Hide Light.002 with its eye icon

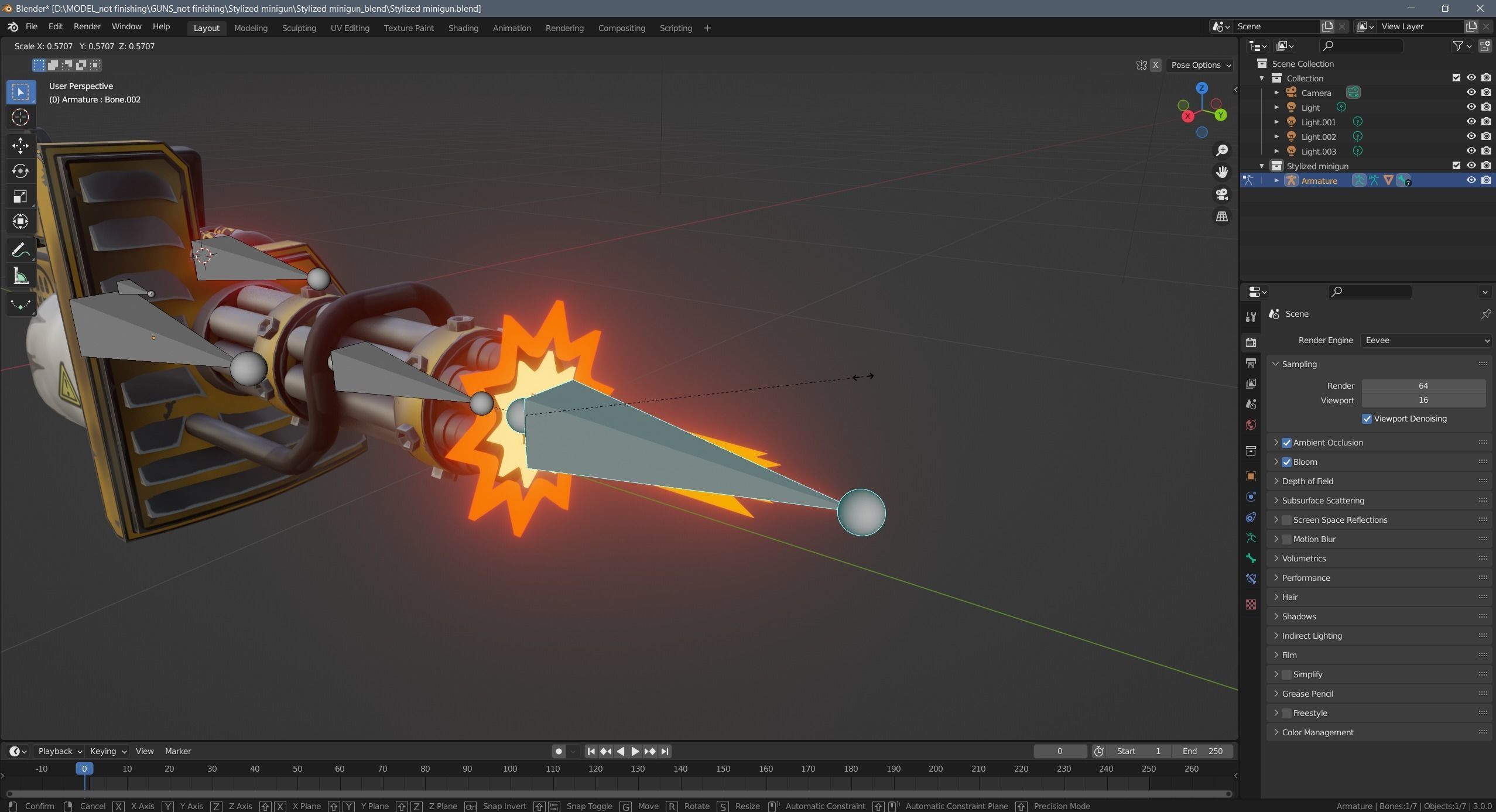(x=1471, y=136)
